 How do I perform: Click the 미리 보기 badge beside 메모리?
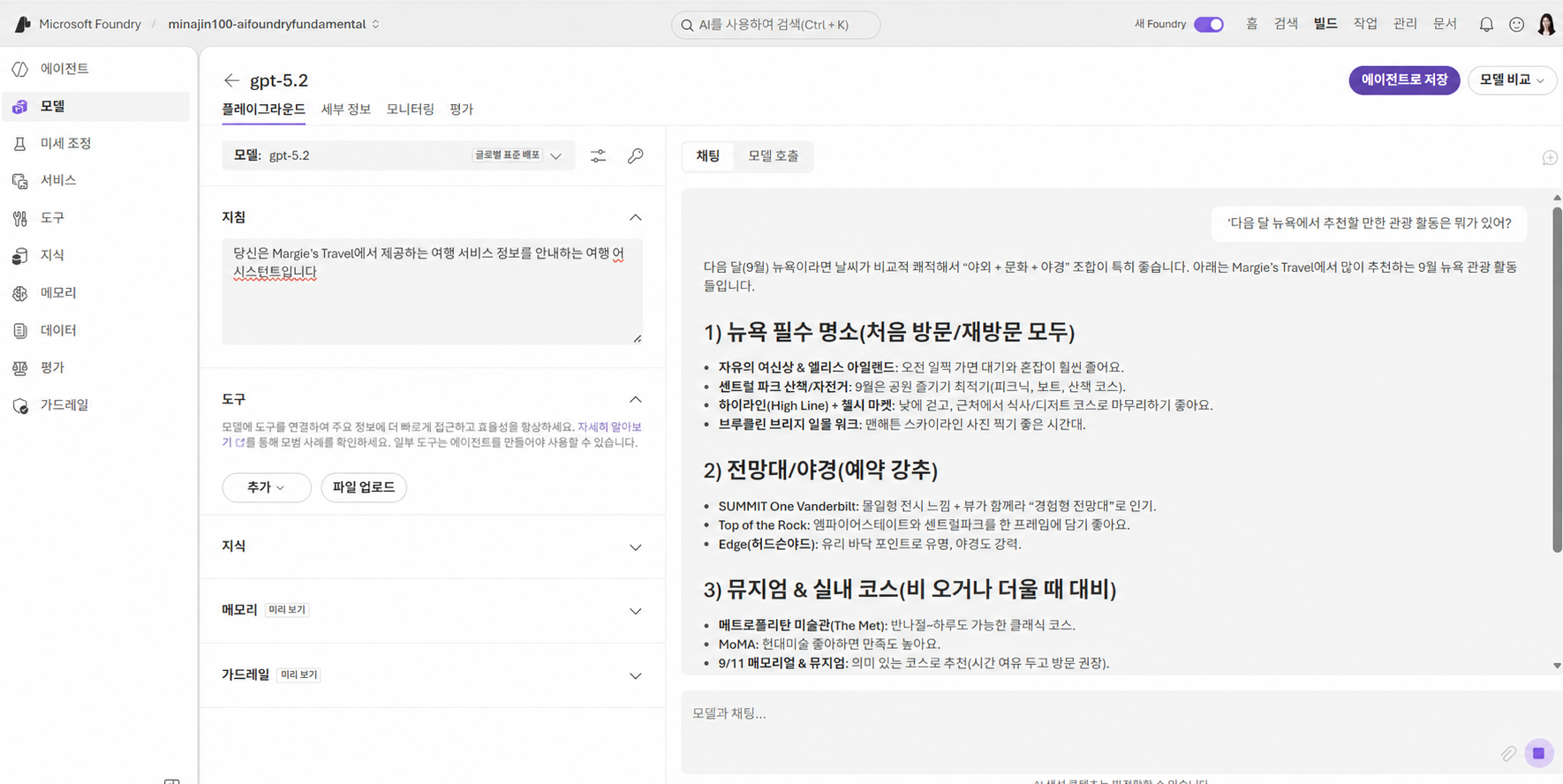(287, 610)
